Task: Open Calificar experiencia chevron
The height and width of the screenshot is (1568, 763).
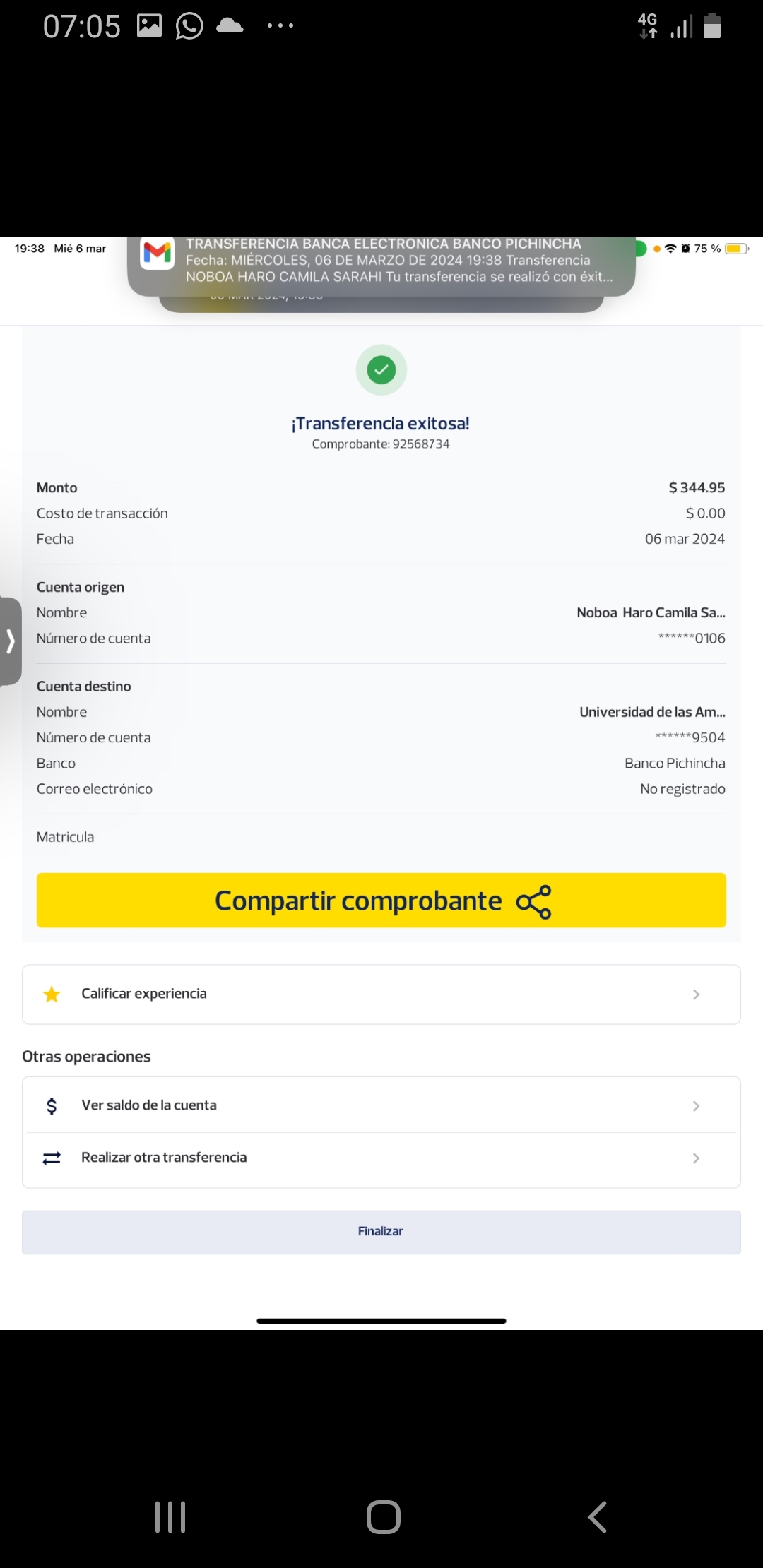Action: click(x=696, y=994)
